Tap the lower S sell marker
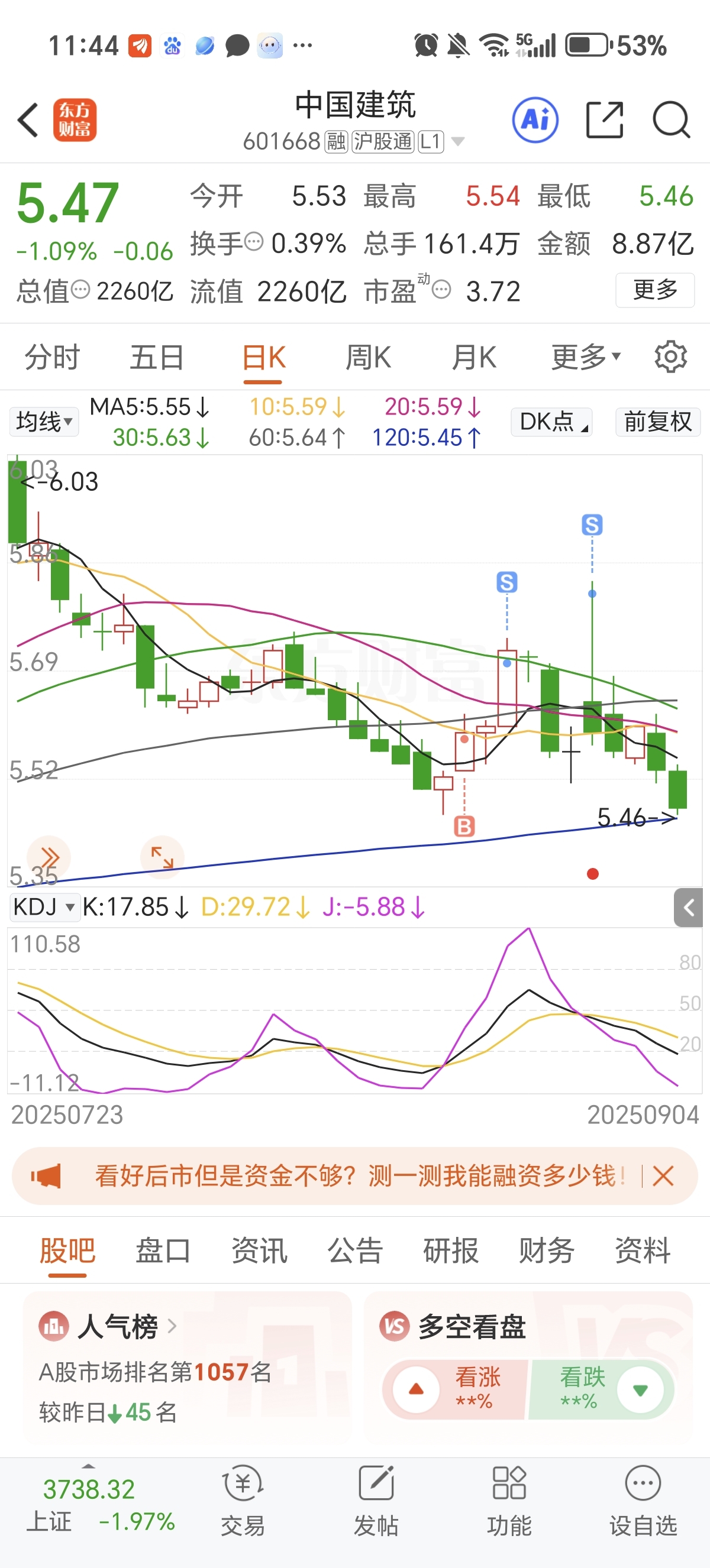This screenshot has height=1568, width=710. pyautogui.click(x=506, y=582)
